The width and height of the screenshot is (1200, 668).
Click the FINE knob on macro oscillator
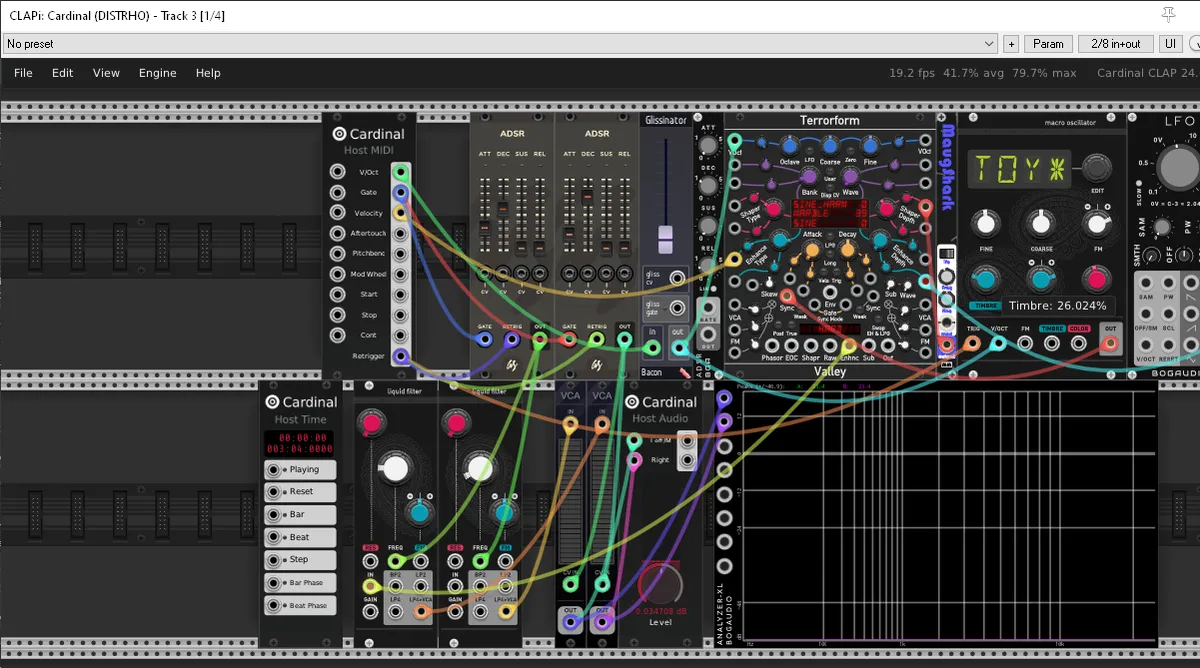click(x=985, y=223)
